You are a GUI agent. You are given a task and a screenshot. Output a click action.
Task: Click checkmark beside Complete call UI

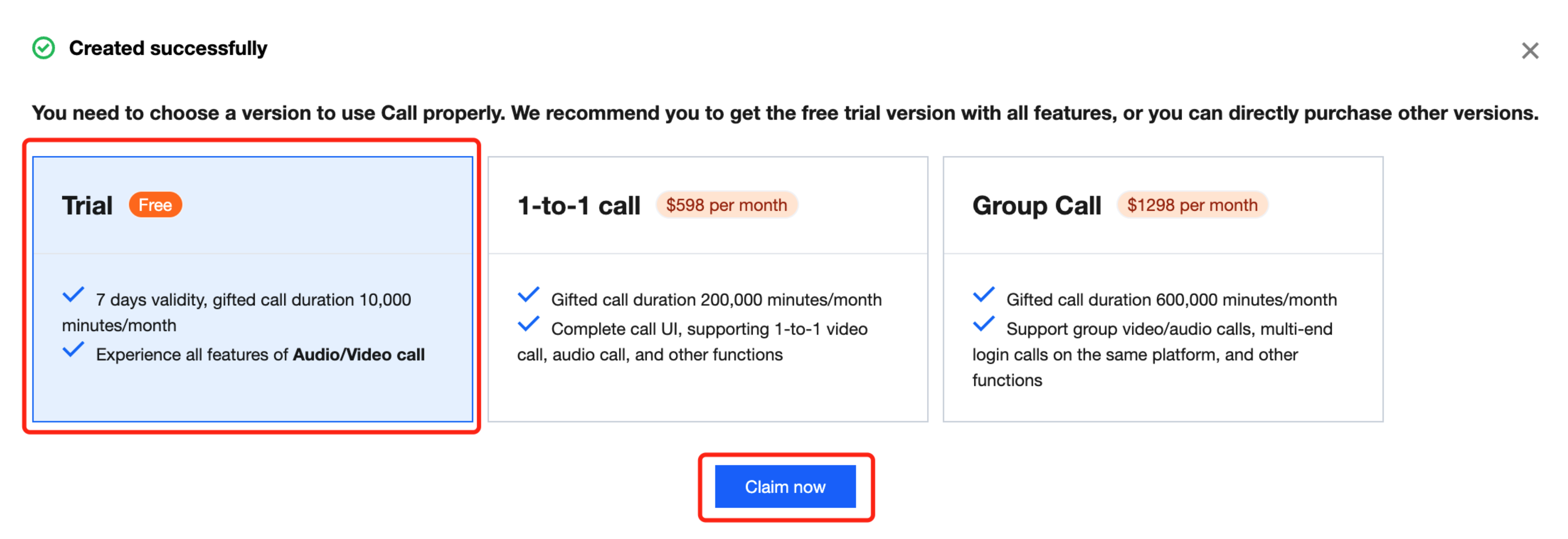(x=528, y=325)
